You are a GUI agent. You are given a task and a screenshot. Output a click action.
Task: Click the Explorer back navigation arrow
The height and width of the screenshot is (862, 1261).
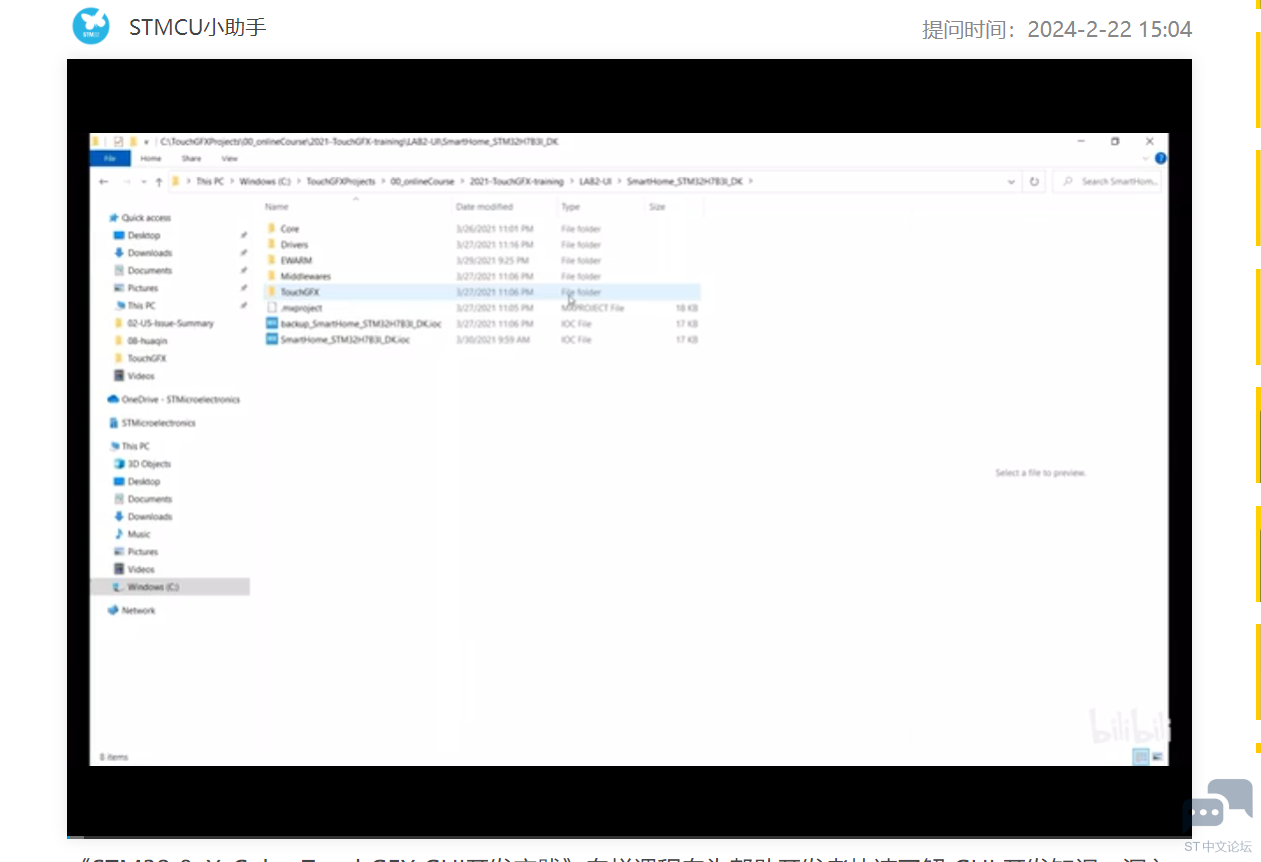point(104,182)
